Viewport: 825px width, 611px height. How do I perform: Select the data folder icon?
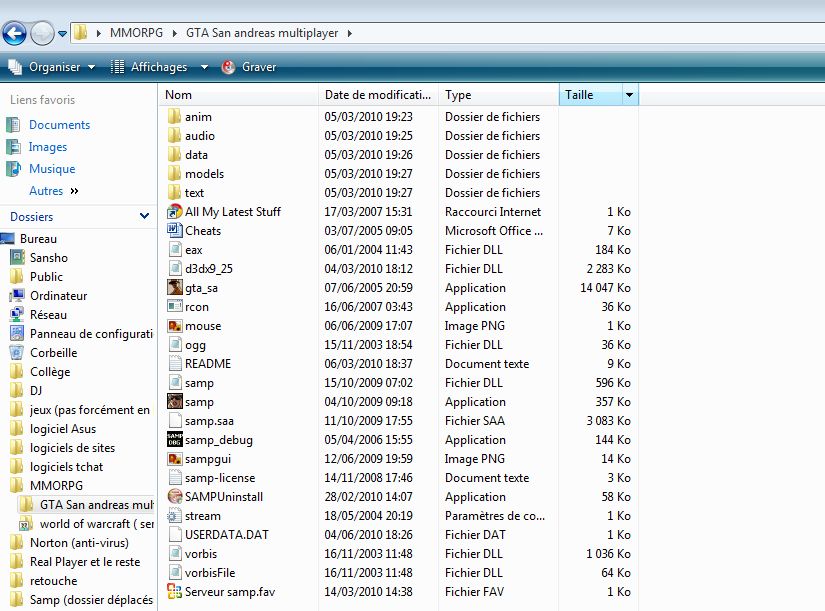click(x=174, y=154)
